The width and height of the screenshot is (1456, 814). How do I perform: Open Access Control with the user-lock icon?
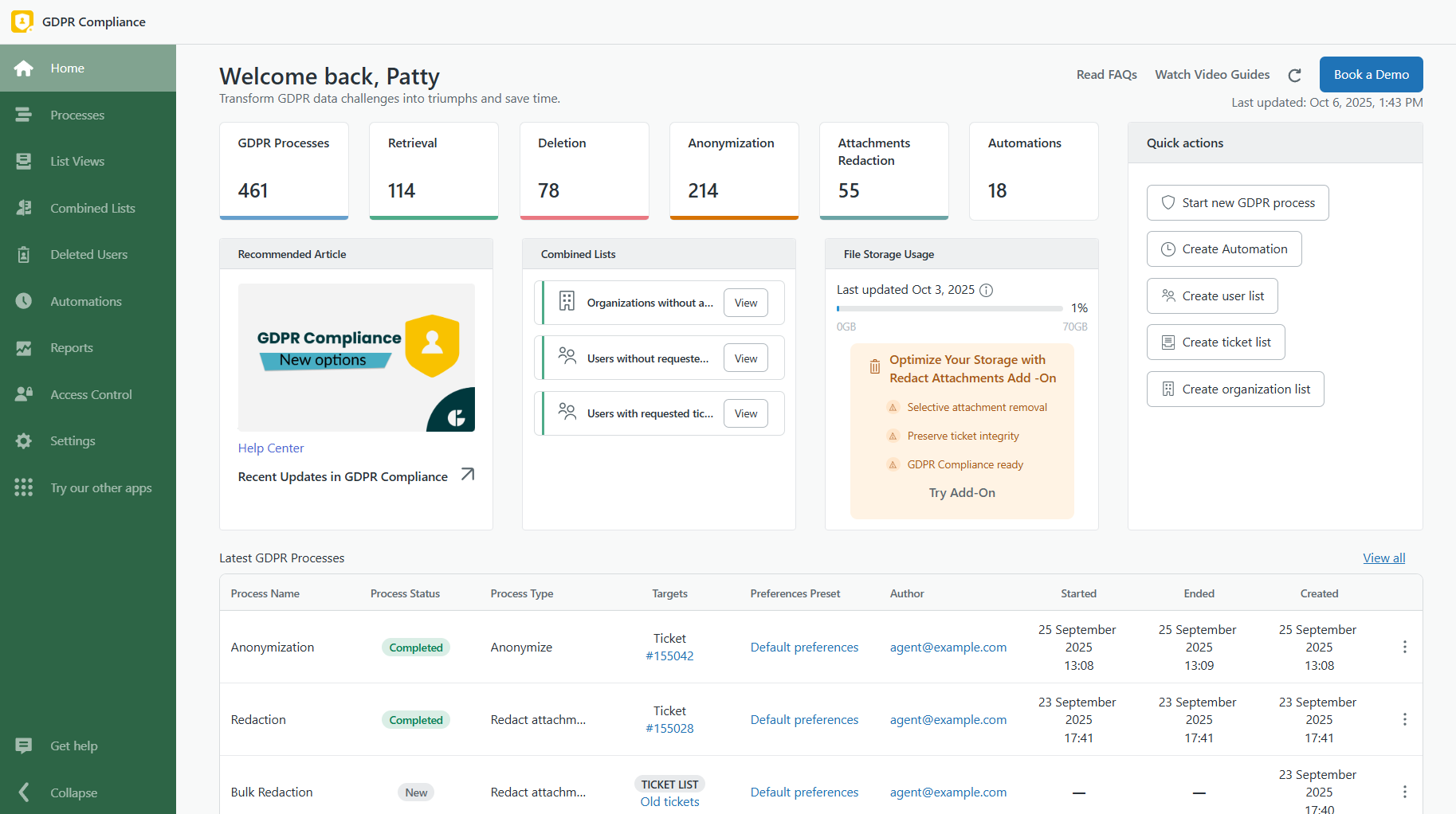(24, 393)
